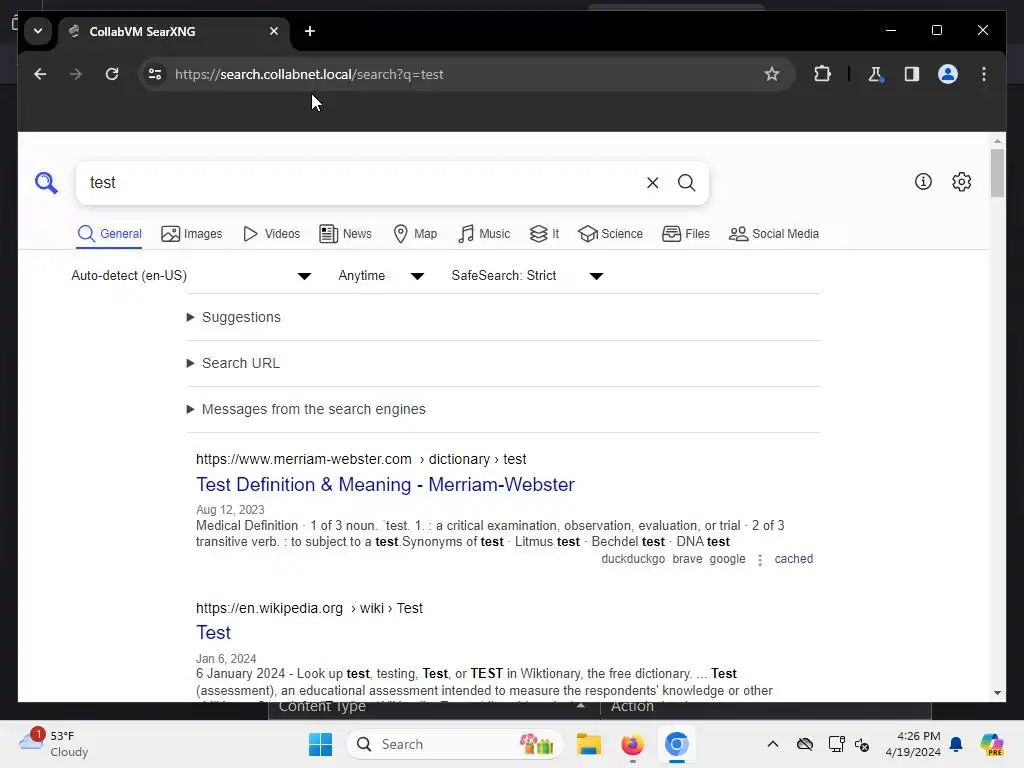Screen dimensions: 1024x768
Task: Open the Wikipedia Test result
Action: pos(214,633)
